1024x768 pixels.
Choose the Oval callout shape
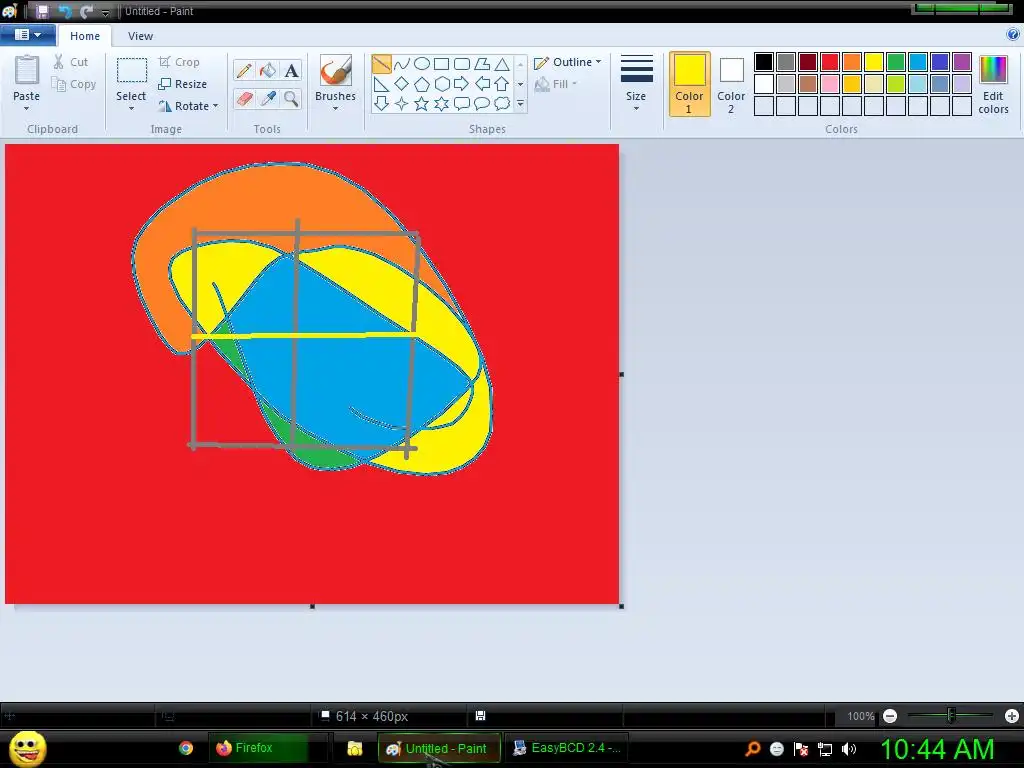[x=482, y=103]
